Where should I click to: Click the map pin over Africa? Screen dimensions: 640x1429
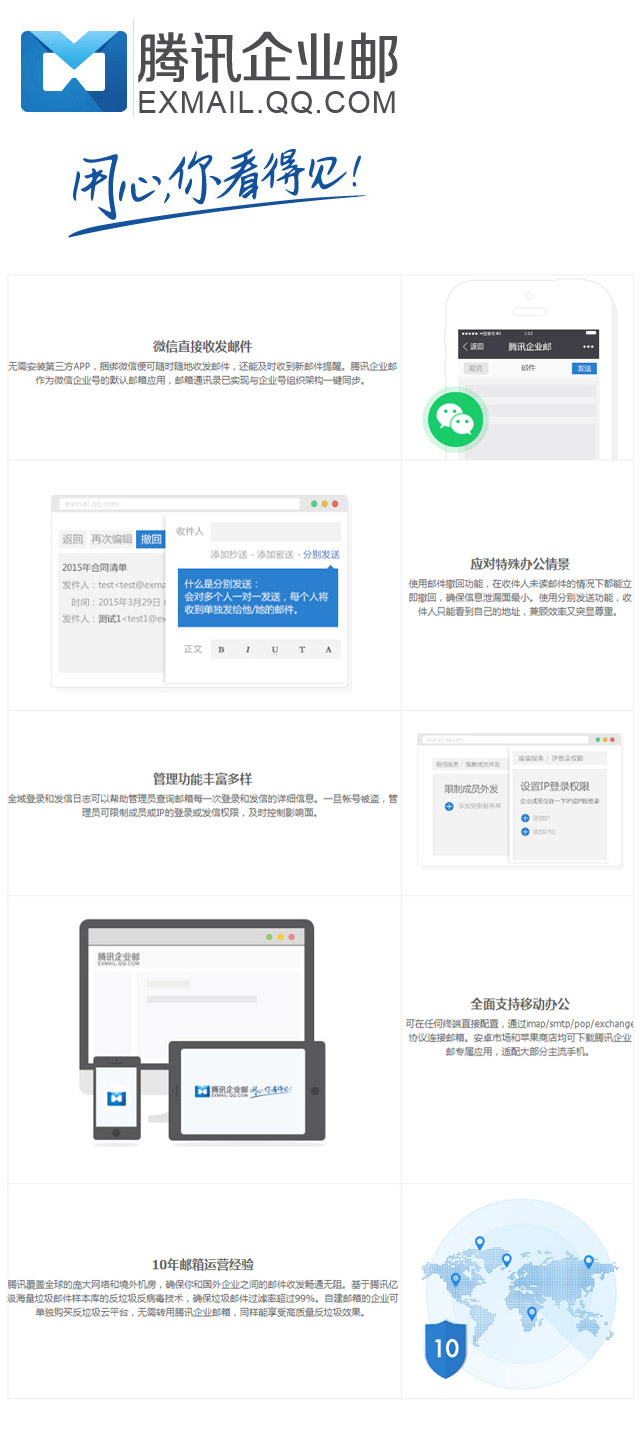(x=531, y=1313)
